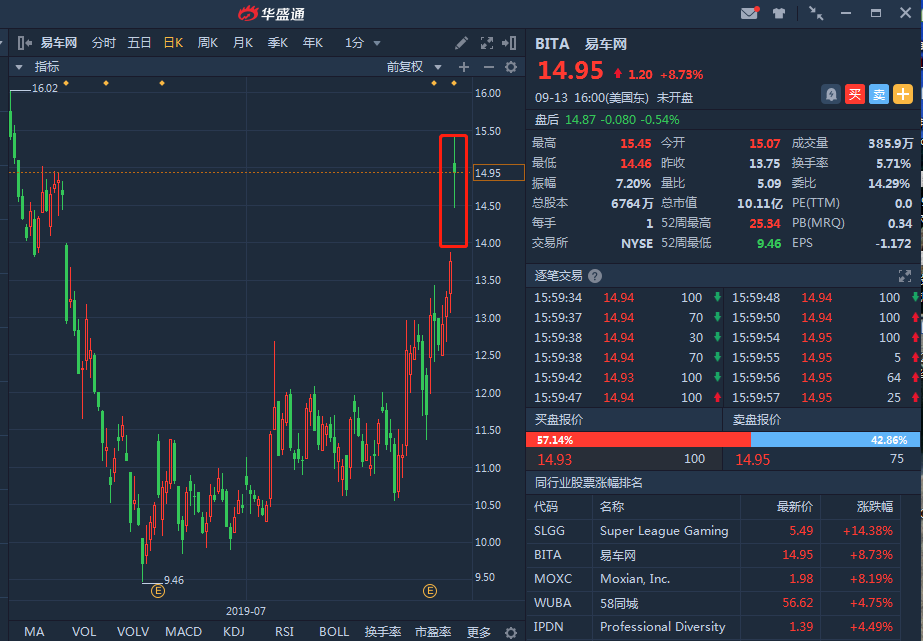Viewport: 923px width, 641px height.
Task: Click the blue sell 卖 button
Action: click(x=879, y=94)
